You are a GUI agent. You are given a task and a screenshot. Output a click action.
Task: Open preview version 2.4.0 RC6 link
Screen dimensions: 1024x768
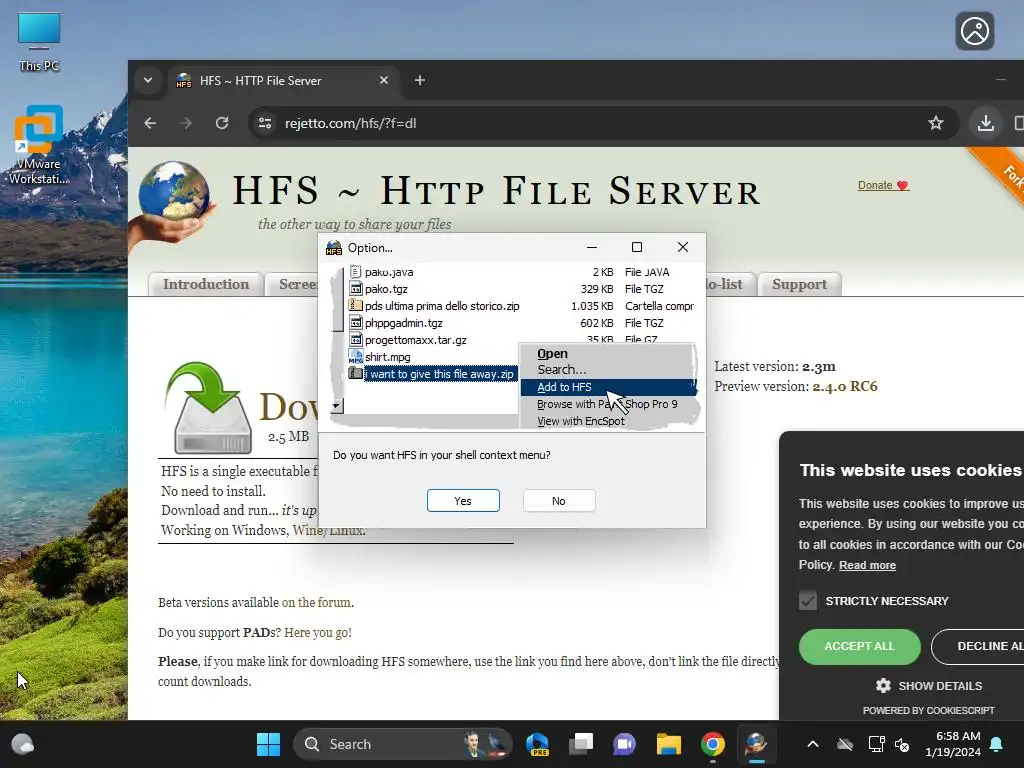point(844,387)
